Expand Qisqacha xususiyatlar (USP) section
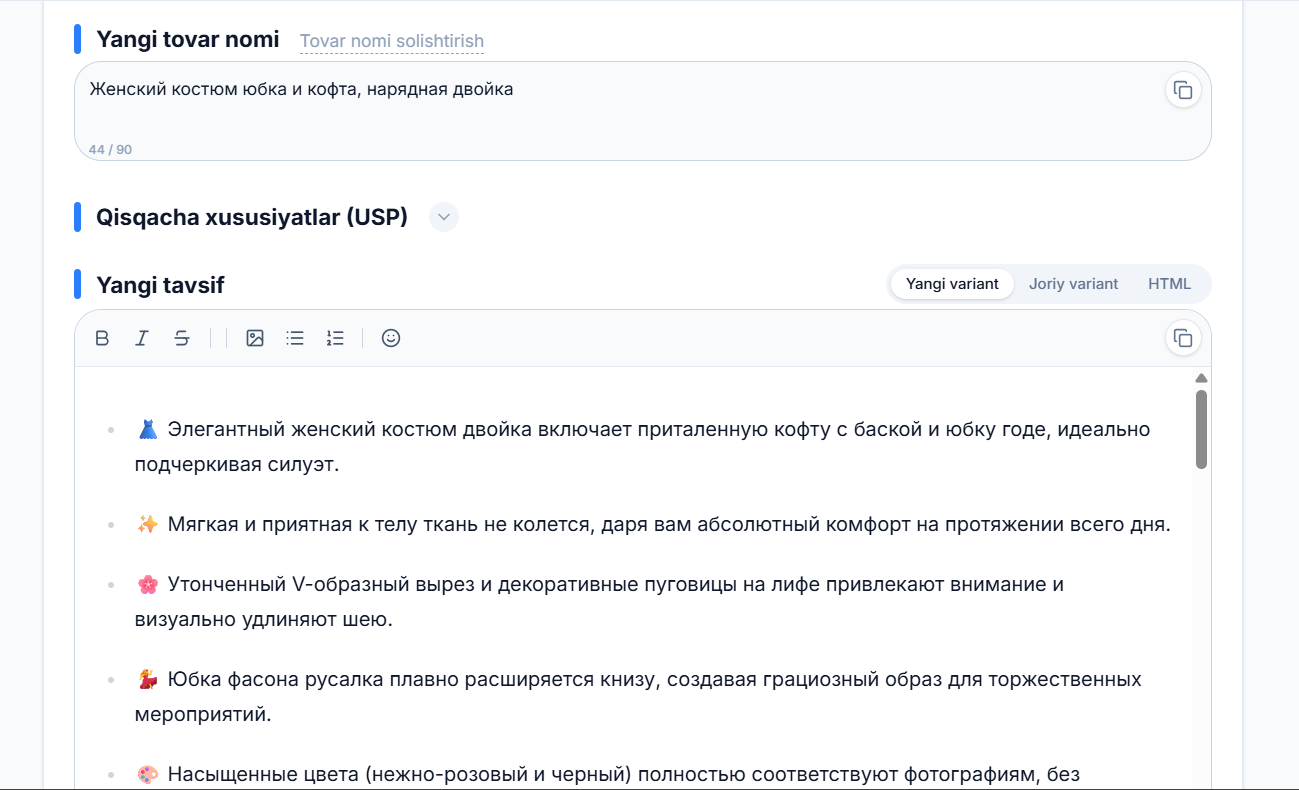 [444, 217]
